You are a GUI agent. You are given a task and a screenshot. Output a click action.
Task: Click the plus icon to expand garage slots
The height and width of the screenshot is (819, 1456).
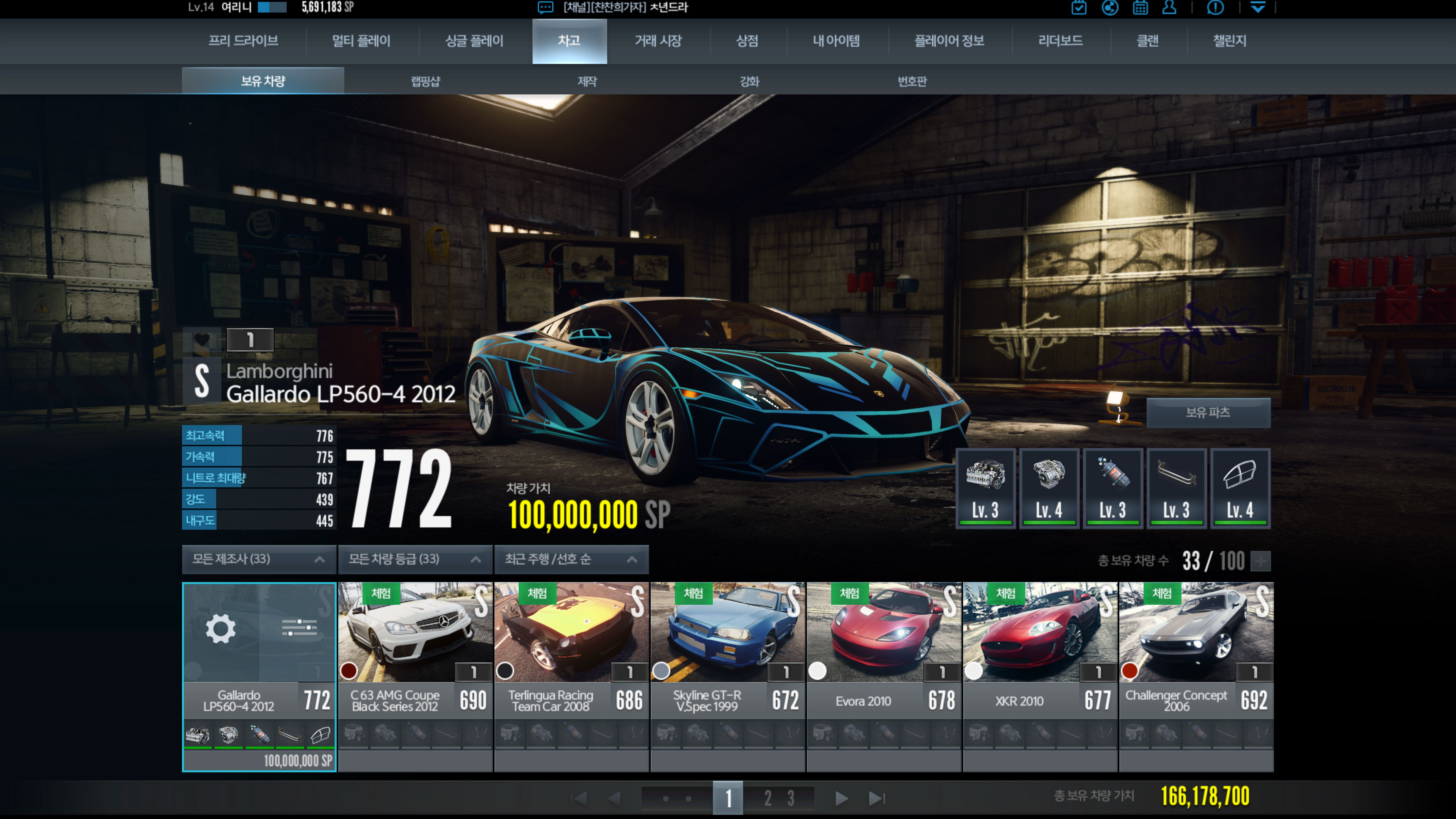(1260, 561)
